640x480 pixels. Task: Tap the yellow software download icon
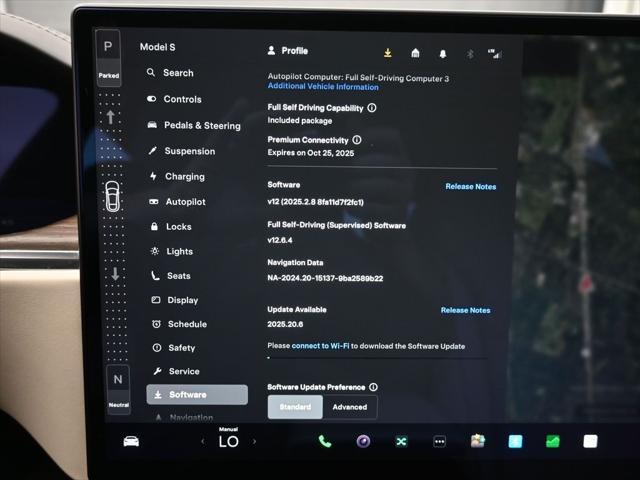click(x=388, y=53)
